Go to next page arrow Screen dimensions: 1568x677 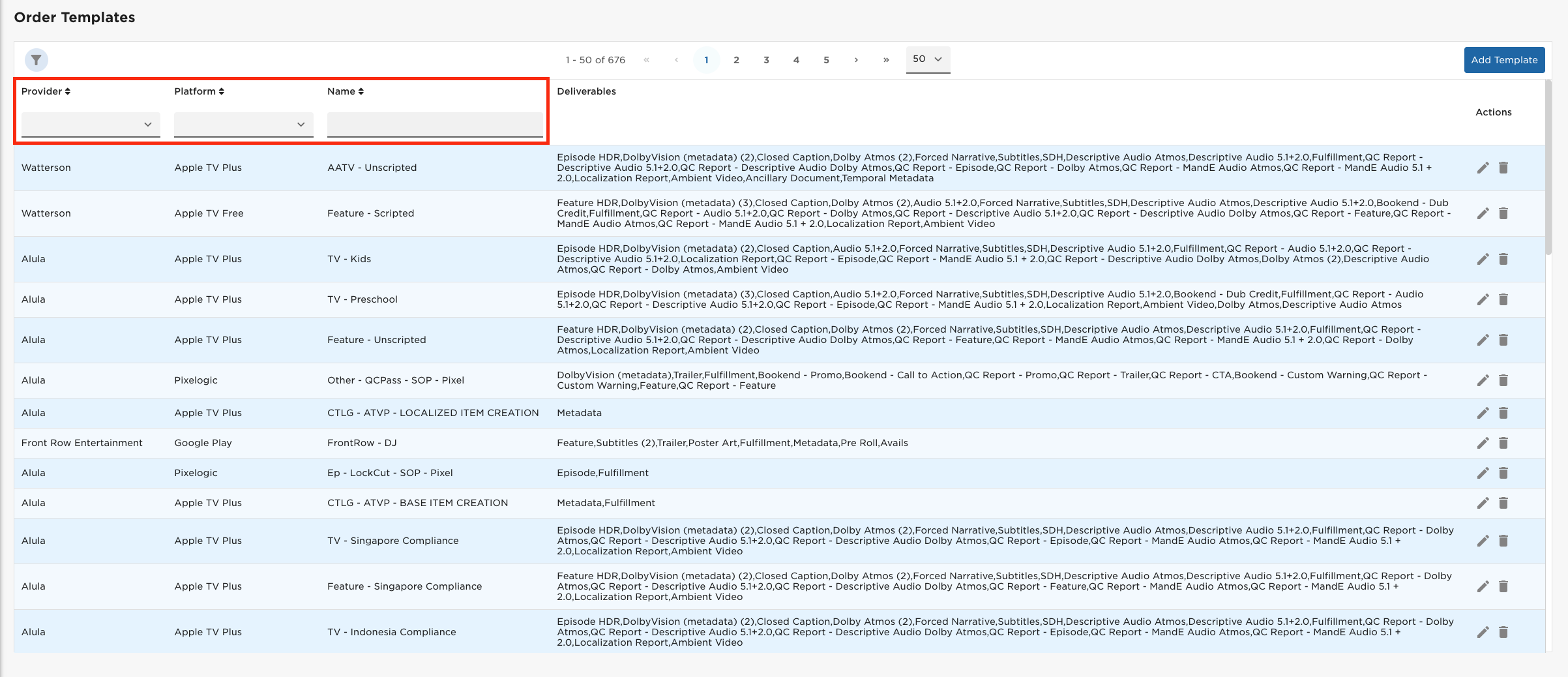[856, 60]
